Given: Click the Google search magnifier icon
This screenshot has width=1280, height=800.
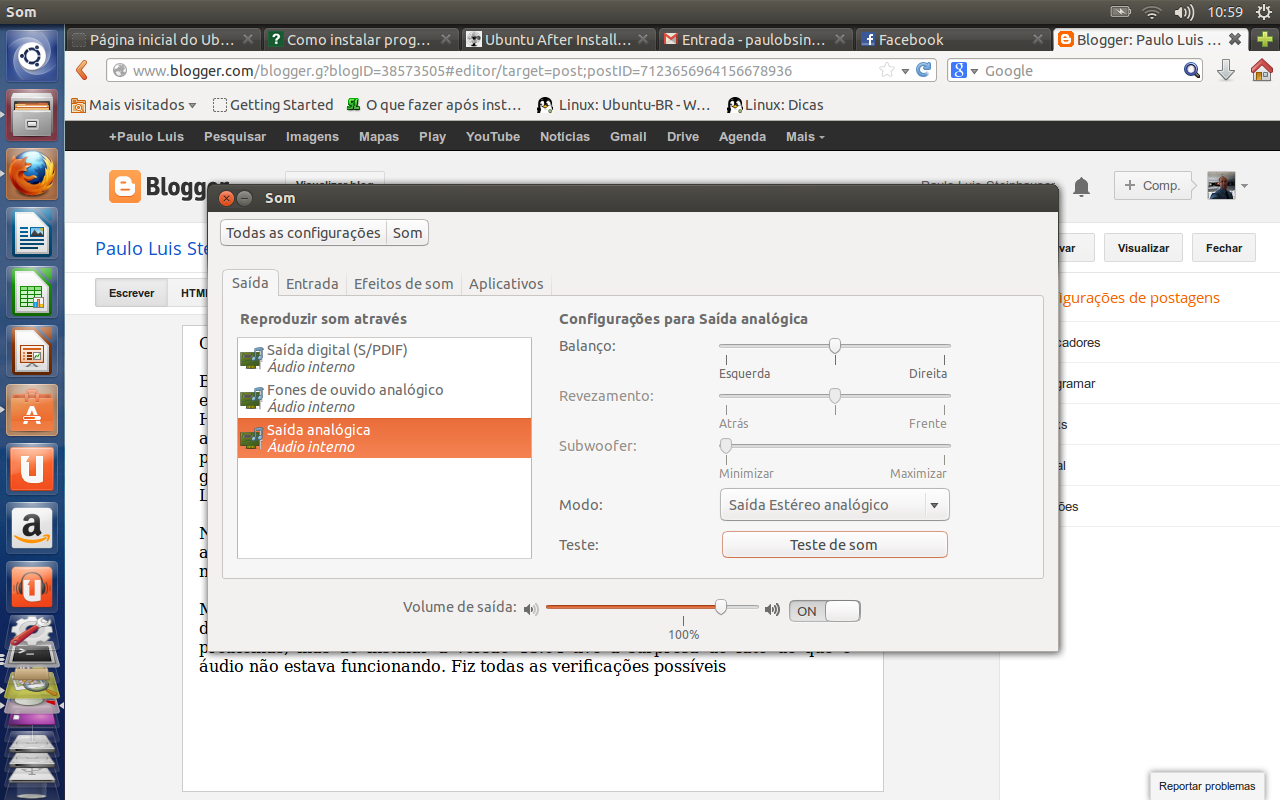Looking at the screenshot, I should tap(1191, 70).
